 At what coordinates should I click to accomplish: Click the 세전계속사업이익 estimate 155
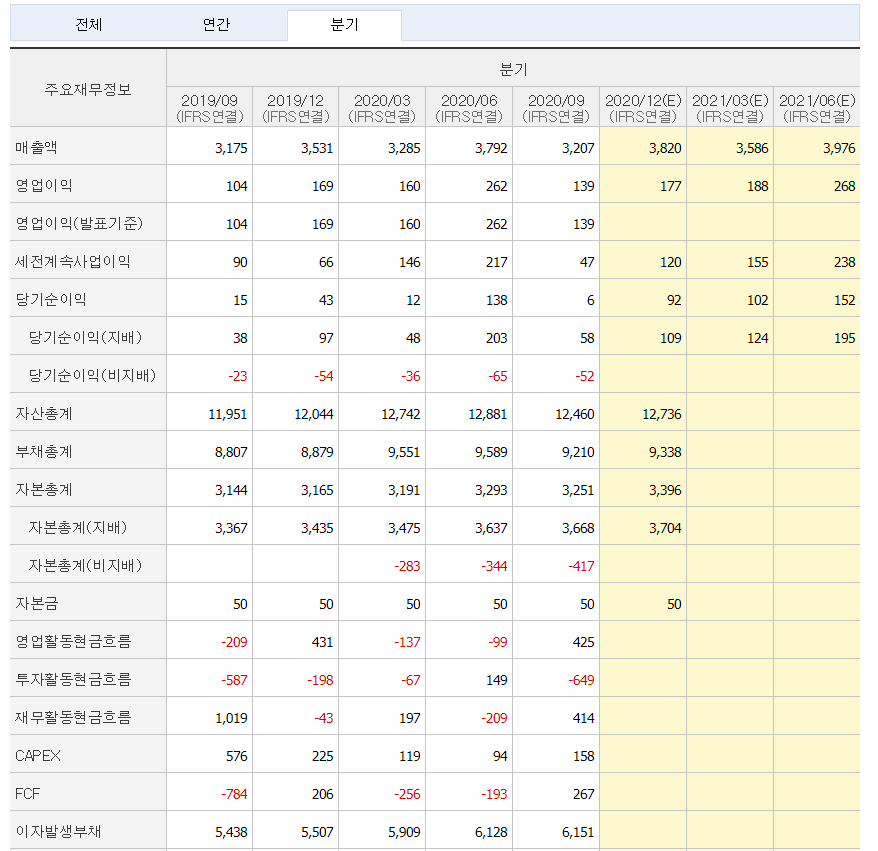[x=758, y=263]
